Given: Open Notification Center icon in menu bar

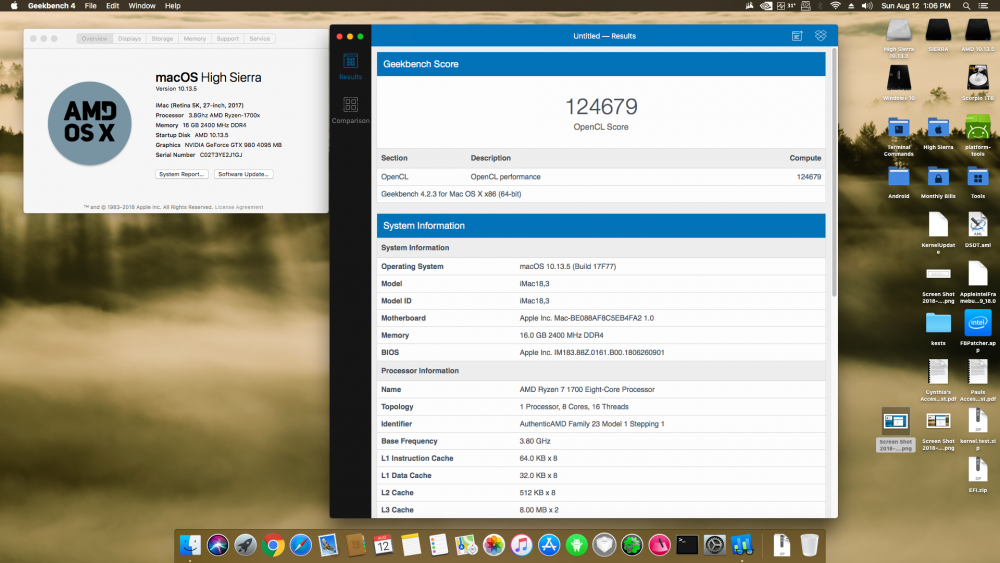Looking at the screenshot, I should (983, 6).
